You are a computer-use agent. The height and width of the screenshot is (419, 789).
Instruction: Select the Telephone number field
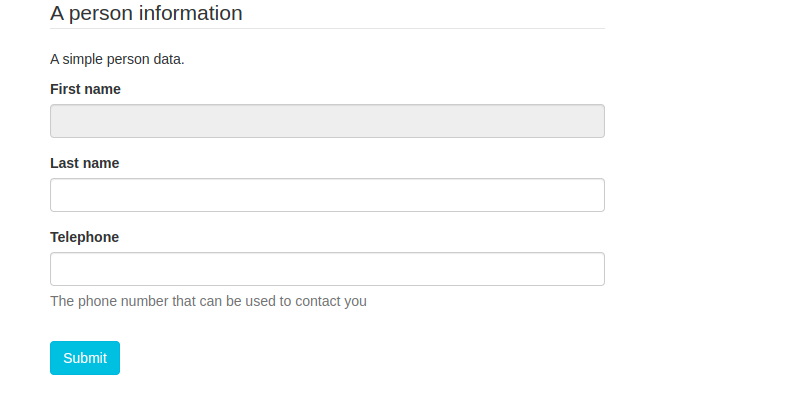pyautogui.click(x=327, y=269)
